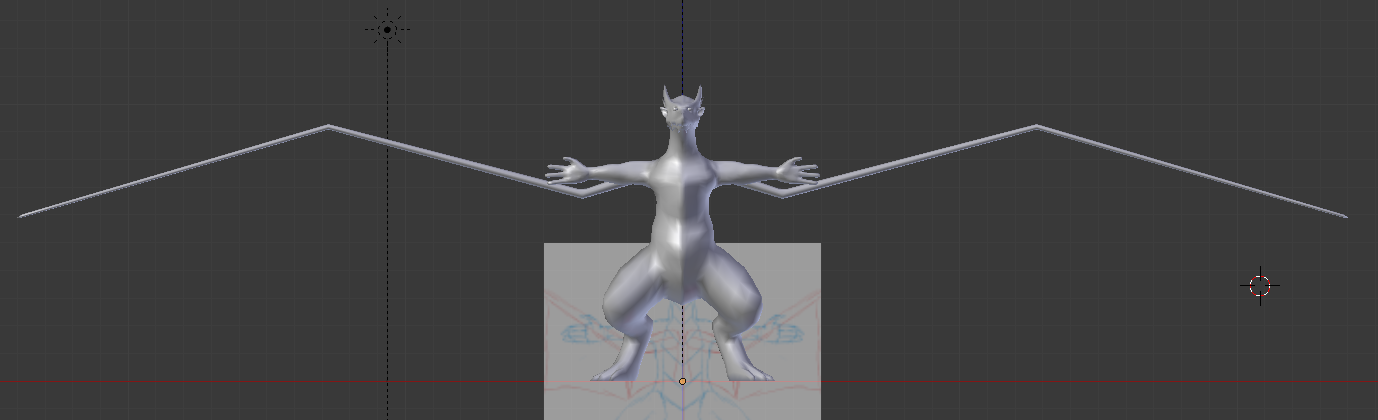Click the dragon's right-side horn
The height and width of the screenshot is (420, 1378).
[700, 97]
